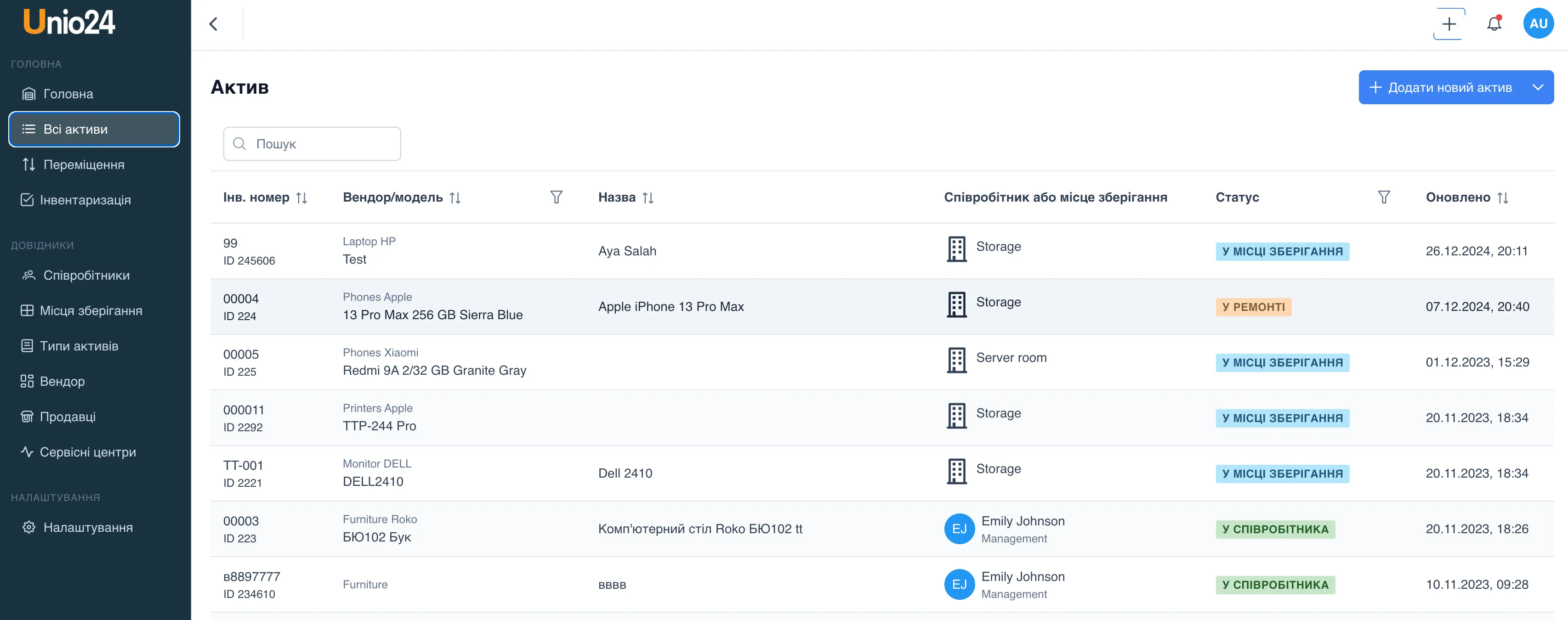
Task: Sort by Оновлено column
Action: click(x=1502, y=198)
